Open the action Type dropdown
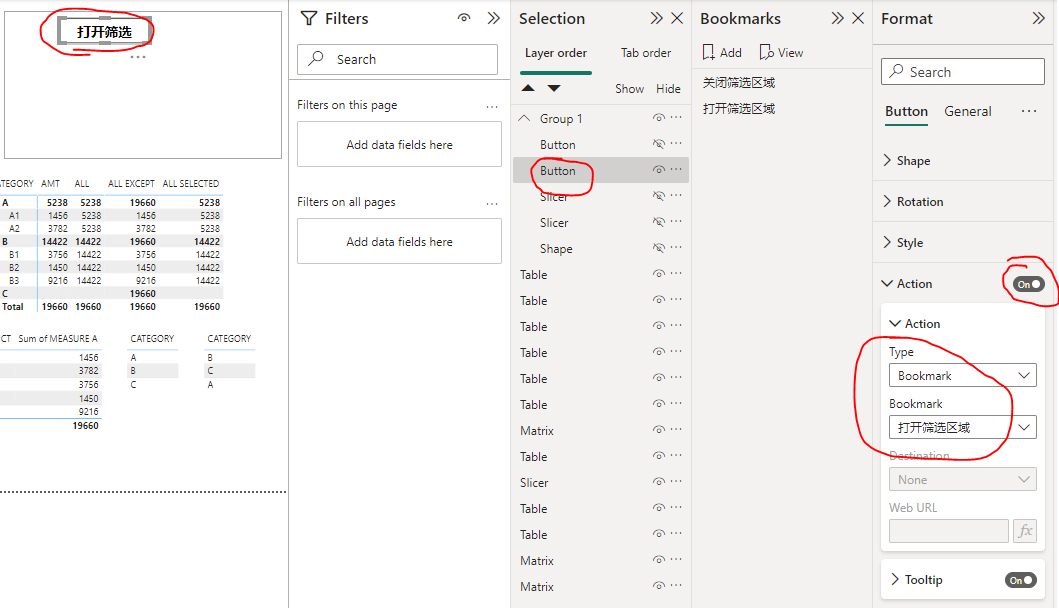Screen dimensions: 1059x608 (962, 376)
